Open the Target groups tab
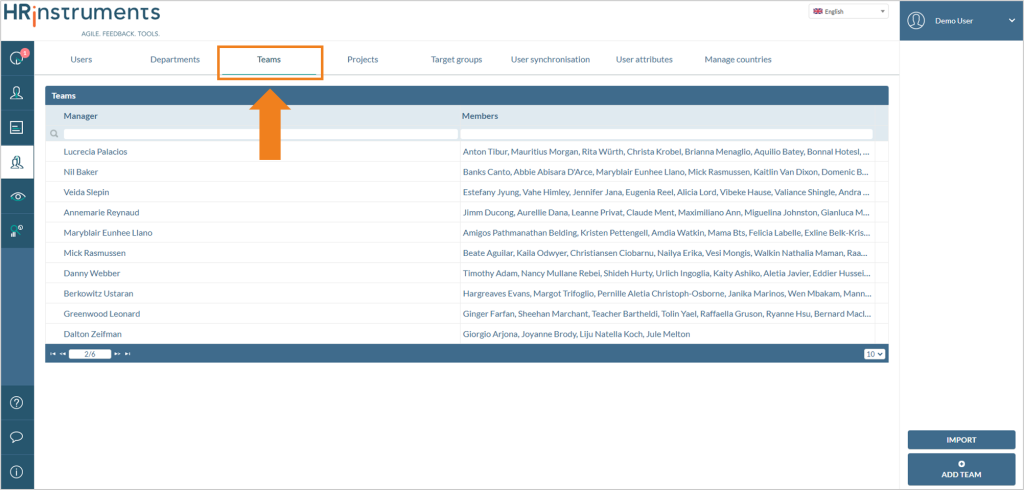 [x=456, y=59]
